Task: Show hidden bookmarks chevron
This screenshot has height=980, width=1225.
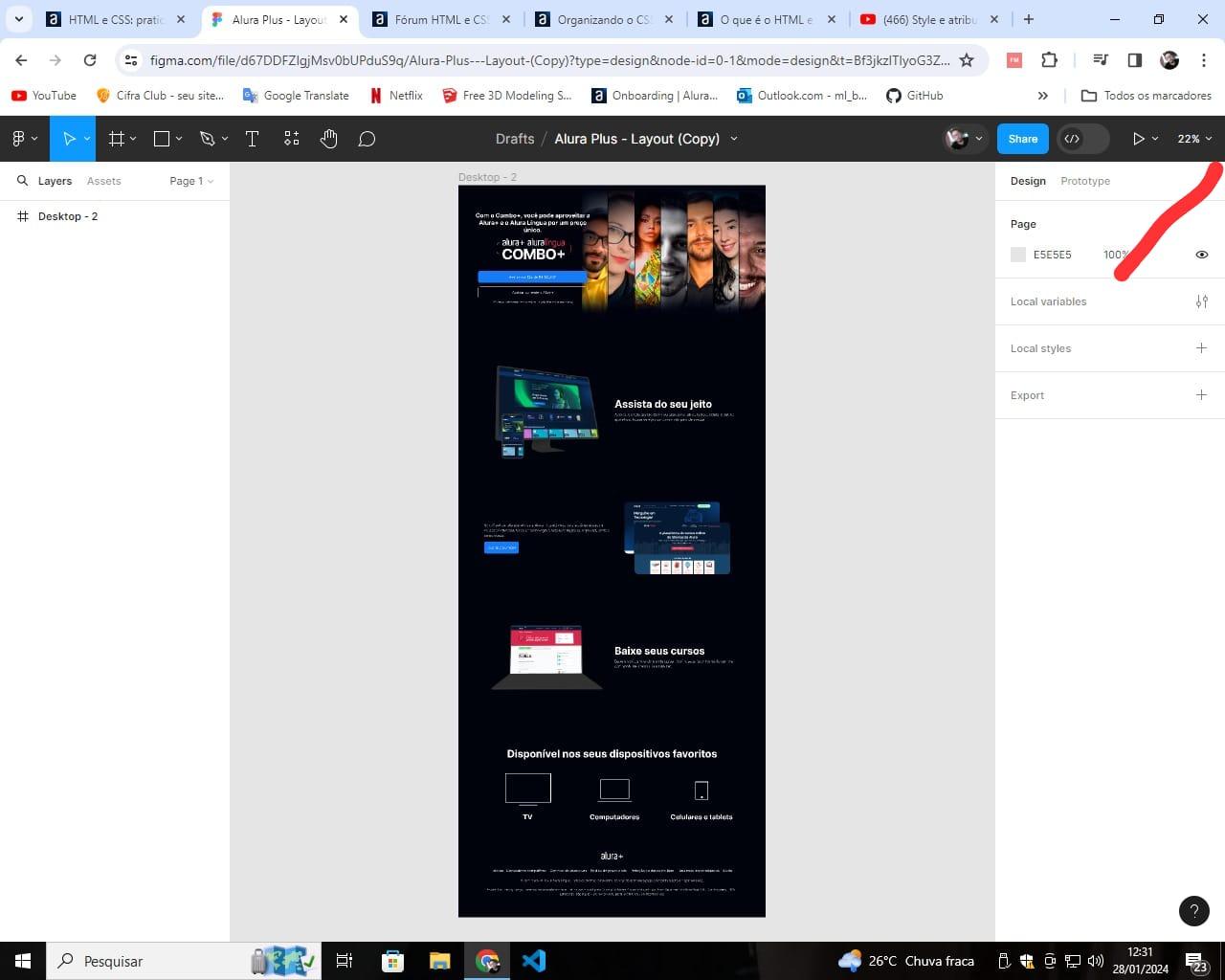Action: pyautogui.click(x=1043, y=96)
